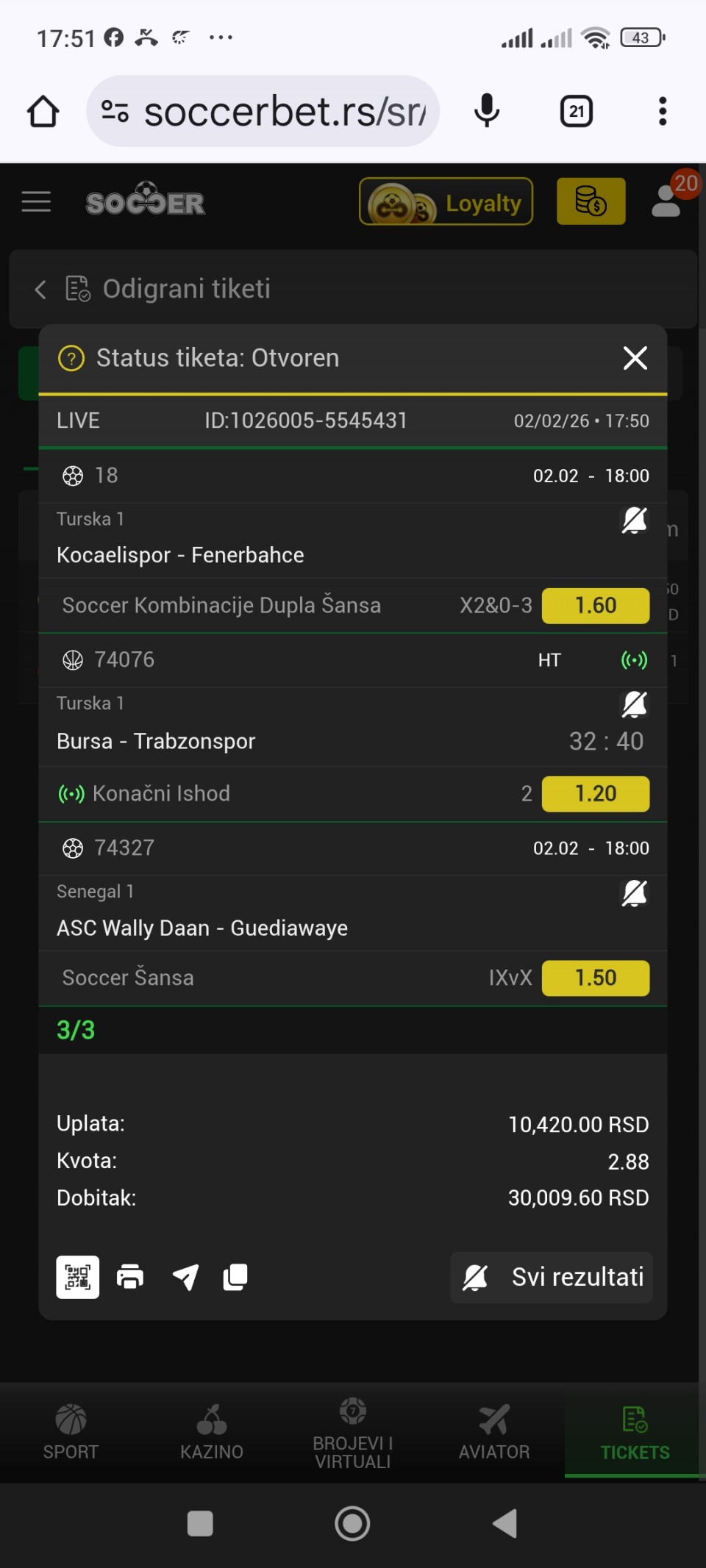This screenshot has width=706, height=1568.
Task: Open the user profile with 20 badge
Action: coord(667,201)
